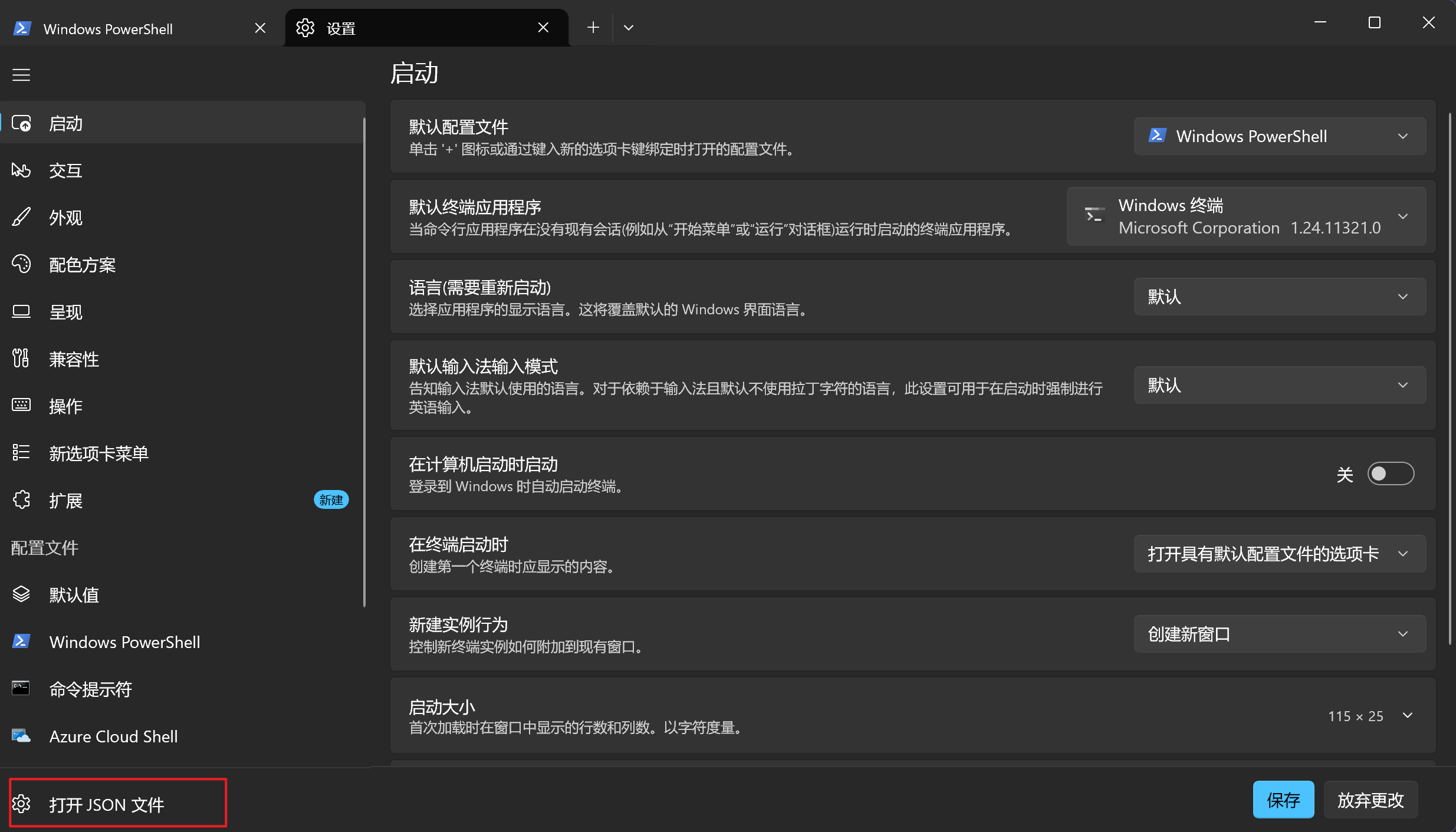This screenshot has height=832, width=1456.
Task: Click the 115 × 25 size value
Action: pyautogui.click(x=1355, y=716)
